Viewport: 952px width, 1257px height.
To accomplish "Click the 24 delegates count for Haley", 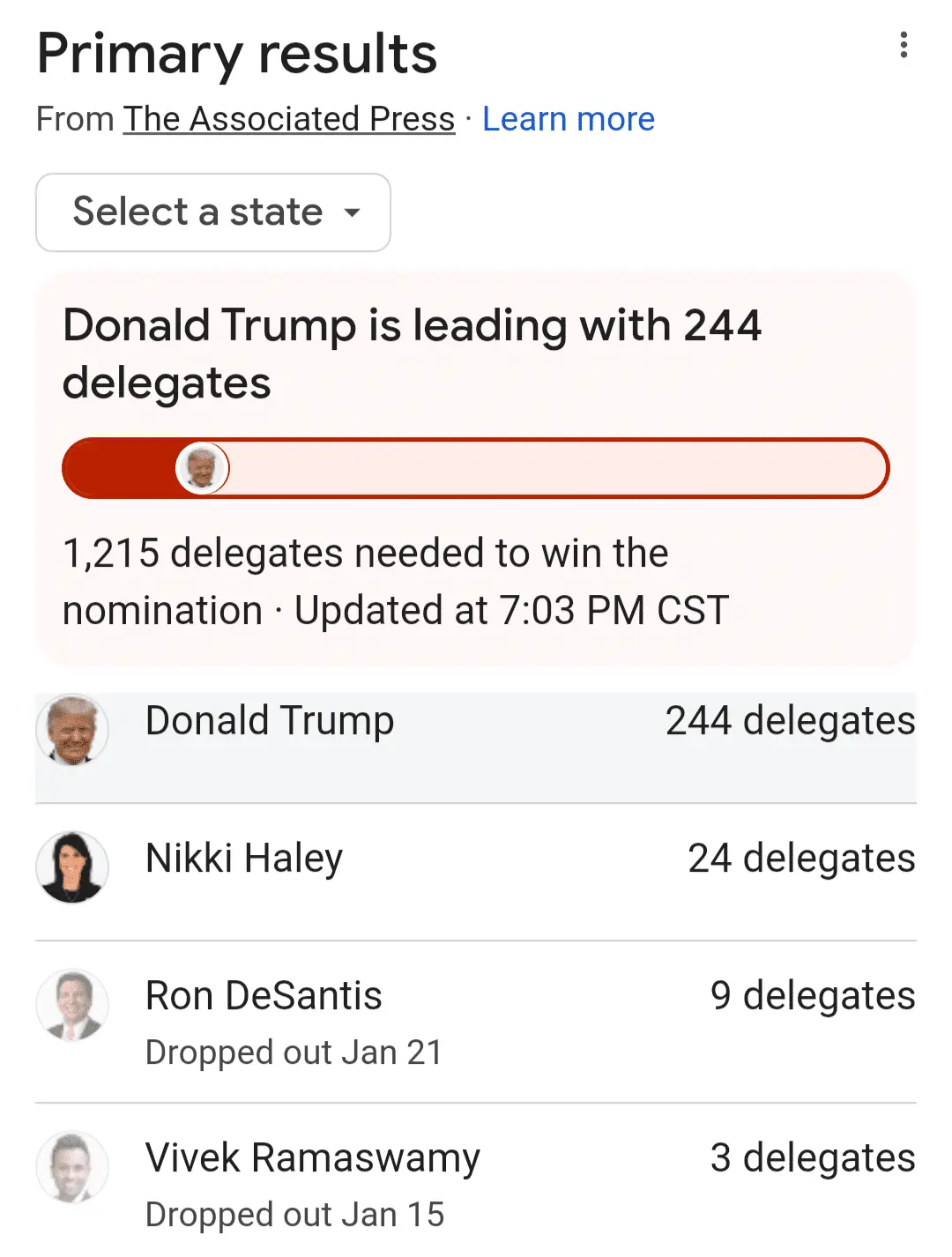I will [x=801, y=859].
